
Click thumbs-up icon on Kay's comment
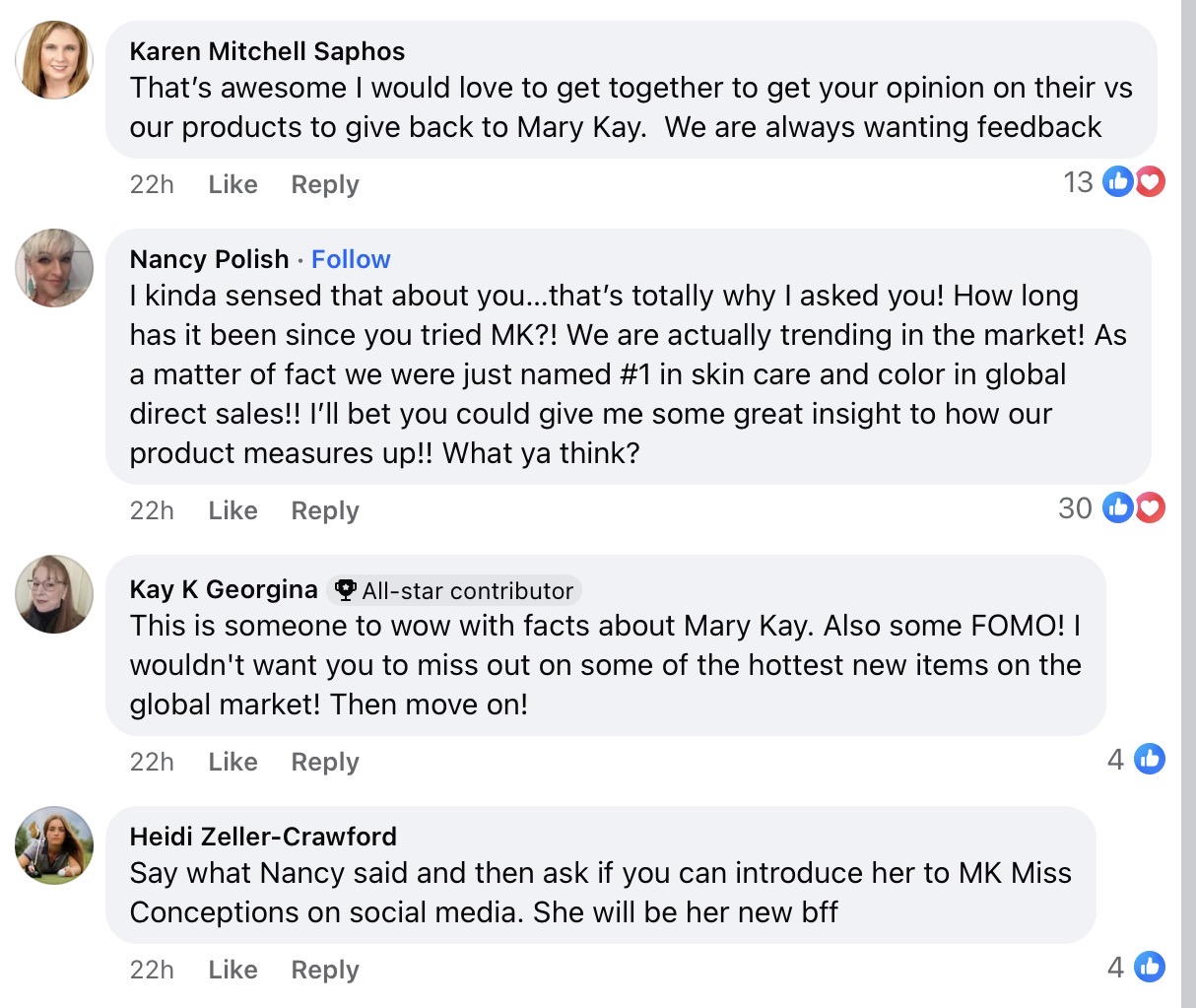point(1149,759)
